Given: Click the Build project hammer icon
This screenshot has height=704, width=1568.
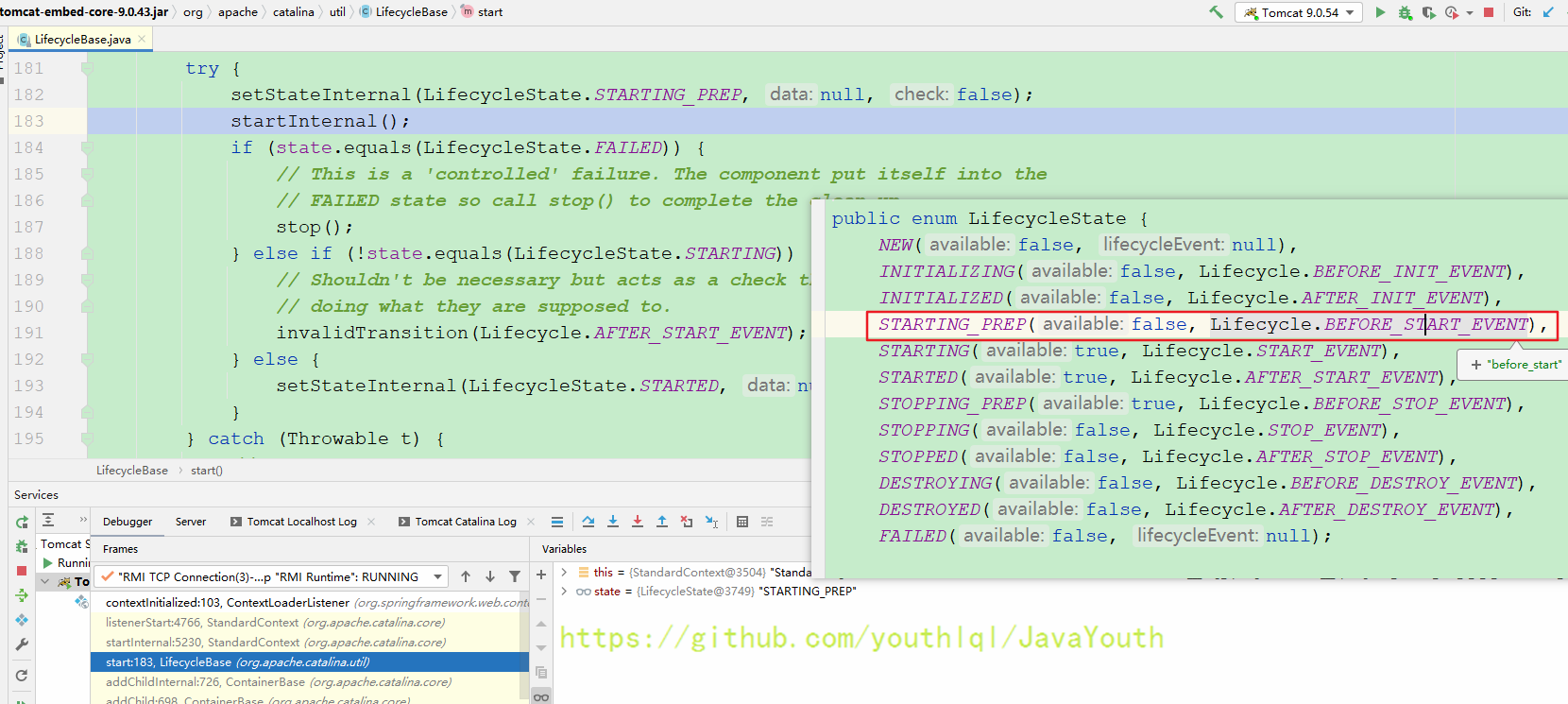Looking at the screenshot, I should click(1216, 12).
